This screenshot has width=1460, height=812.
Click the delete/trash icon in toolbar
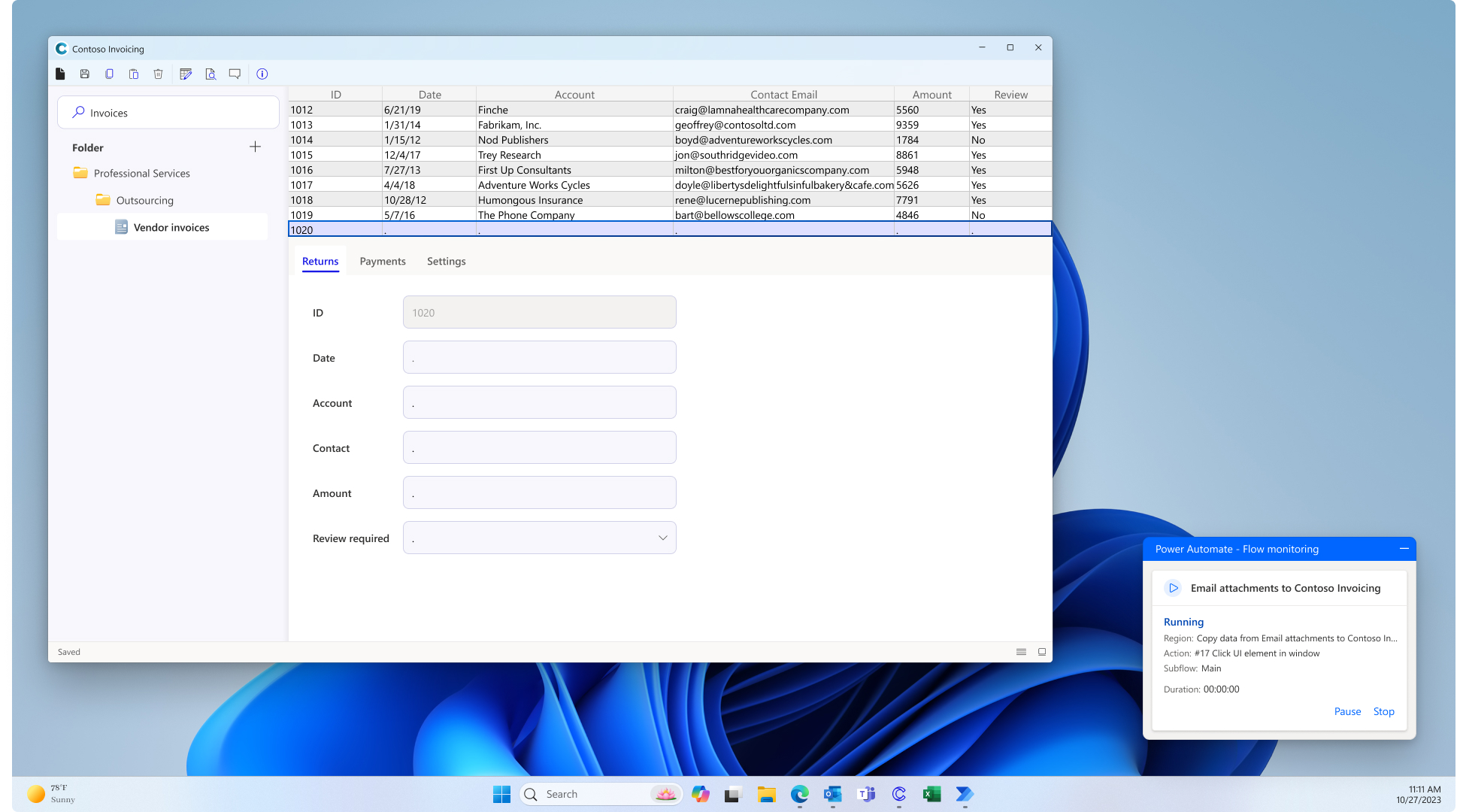pos(157,74)
